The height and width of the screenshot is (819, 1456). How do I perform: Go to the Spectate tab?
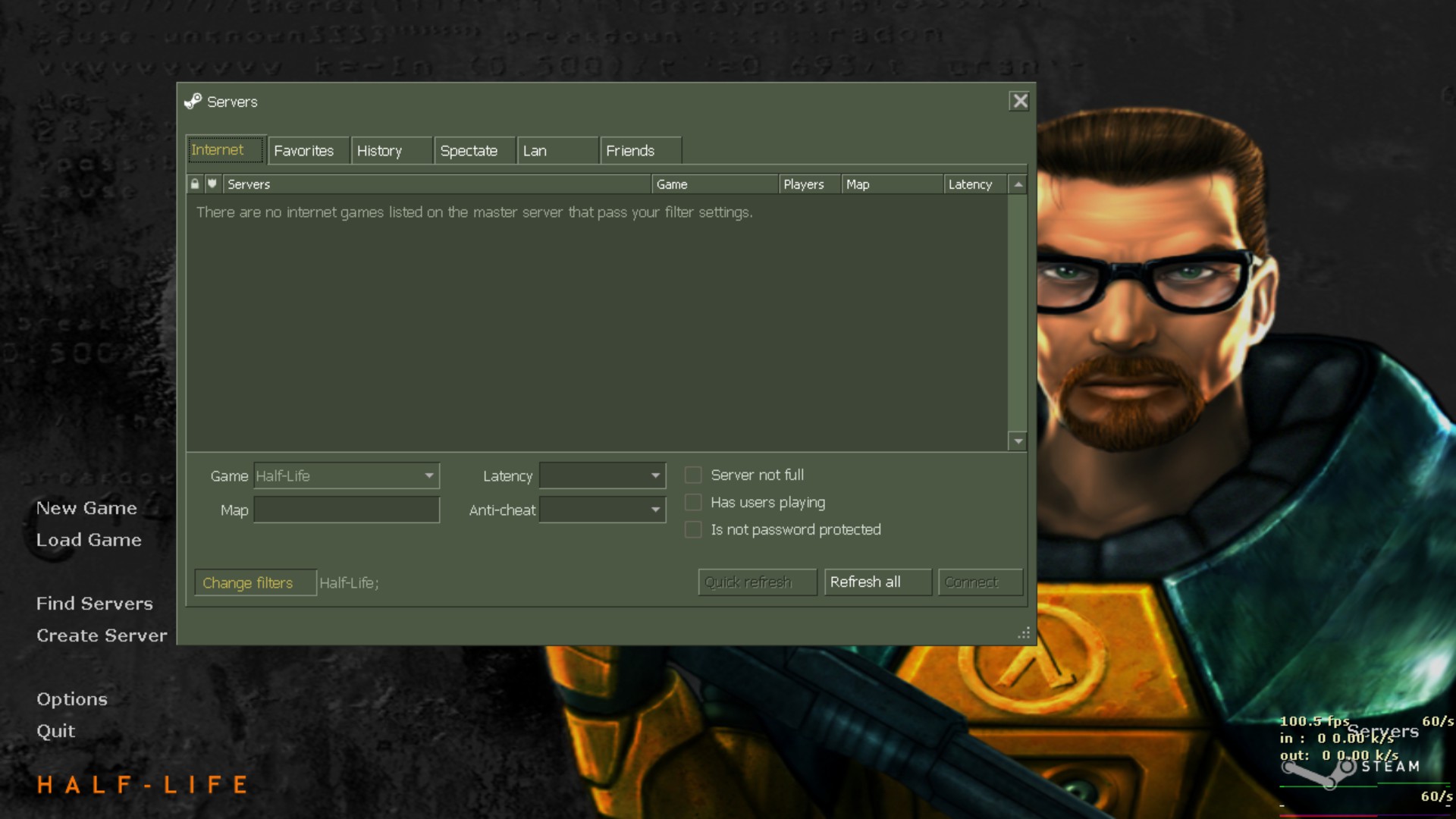coord(475,151)
